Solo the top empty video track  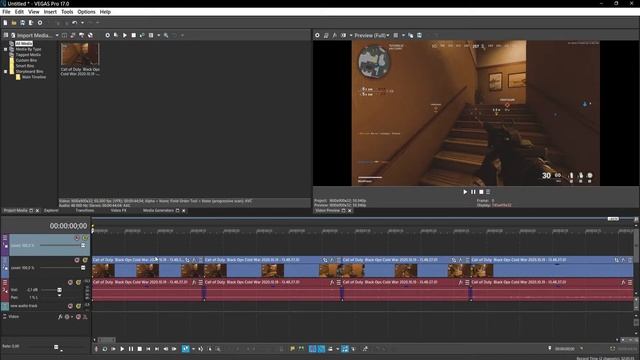tap(85, 238)
